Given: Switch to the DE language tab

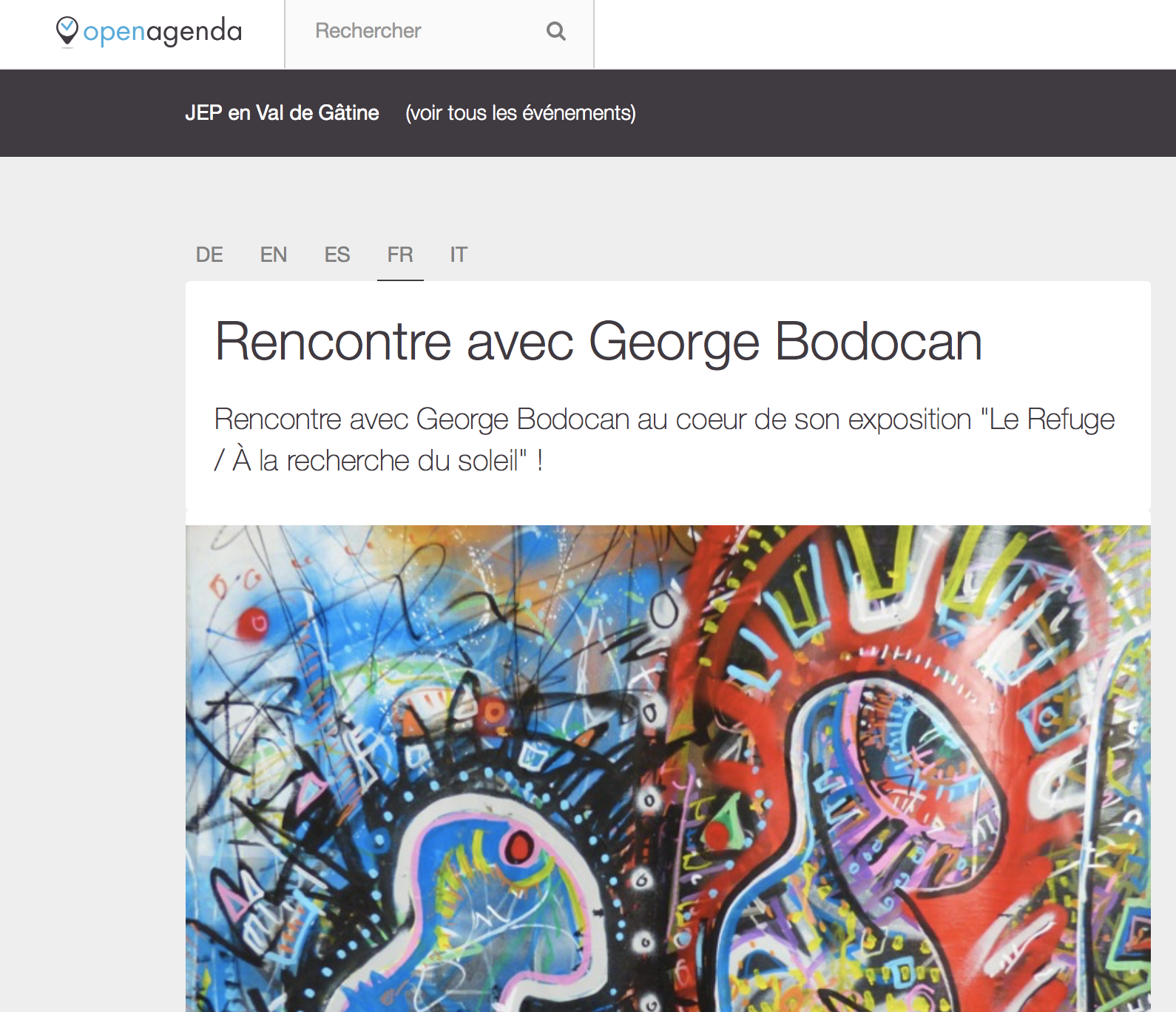Looking at the screenshot, I should (x=209, y=254).
